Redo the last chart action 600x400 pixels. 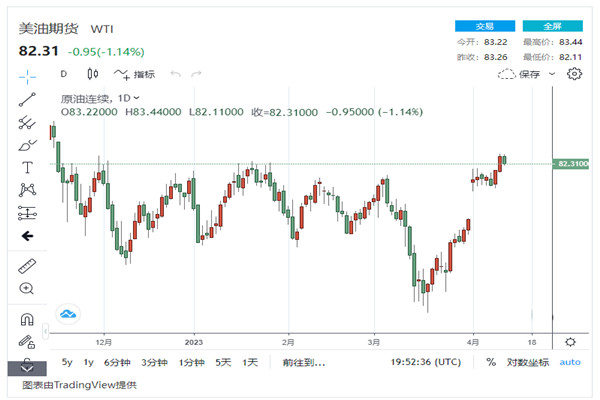pyautogui.click(x=196, y=73)
